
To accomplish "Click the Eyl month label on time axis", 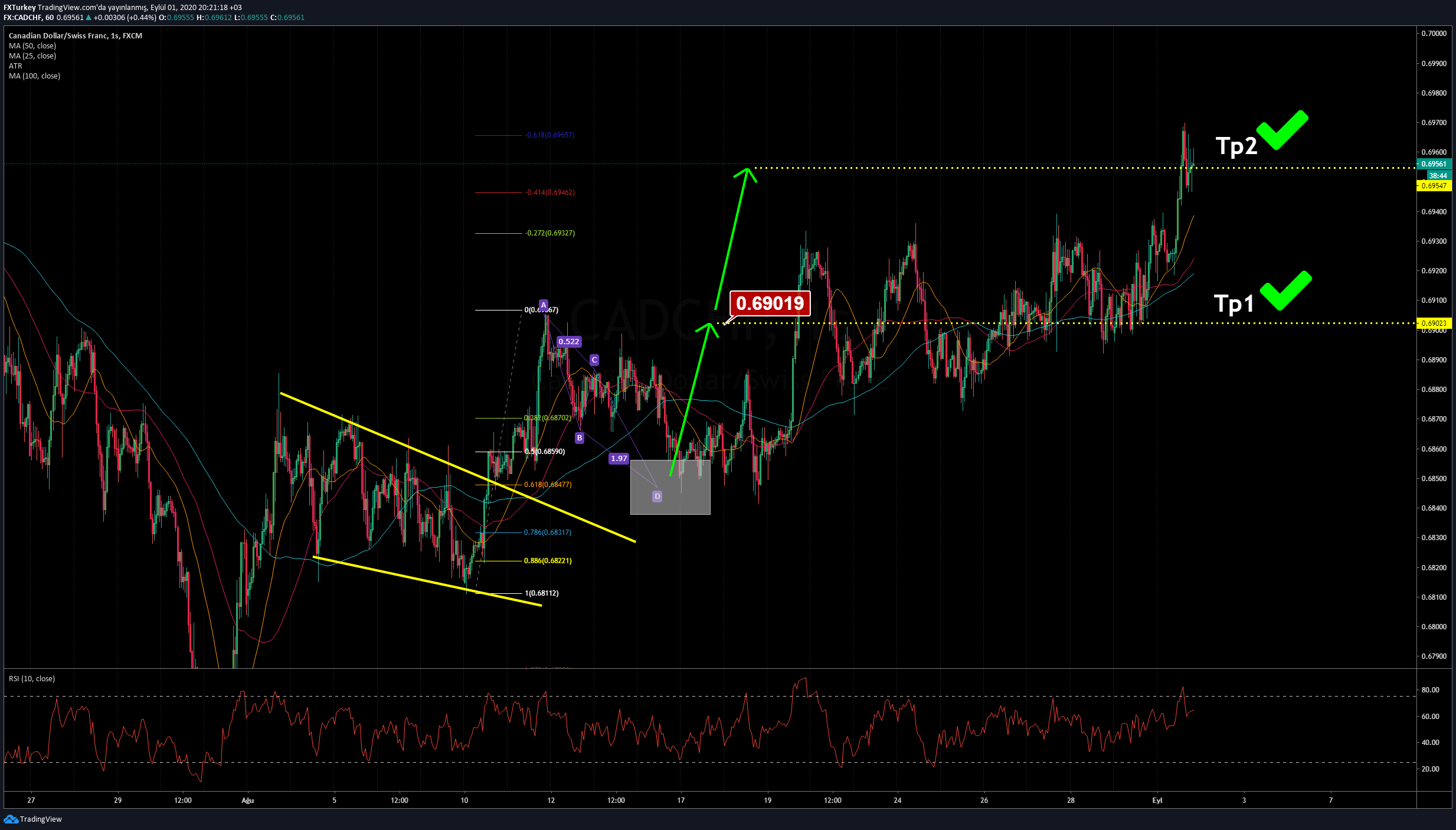I will coord(1157,800).
